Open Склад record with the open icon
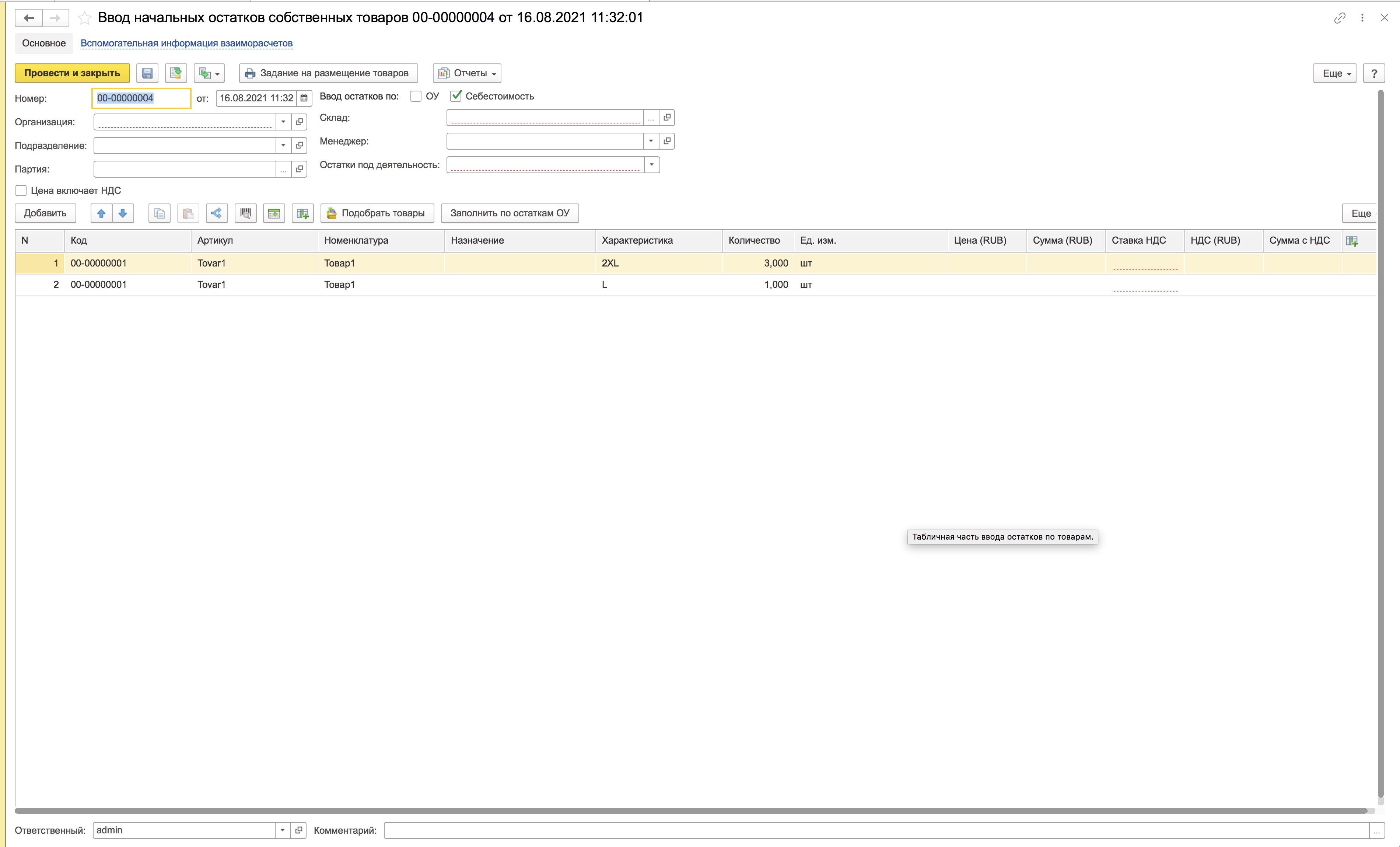The width and height of the screenshot is (1400, 847). click(667, 117)
